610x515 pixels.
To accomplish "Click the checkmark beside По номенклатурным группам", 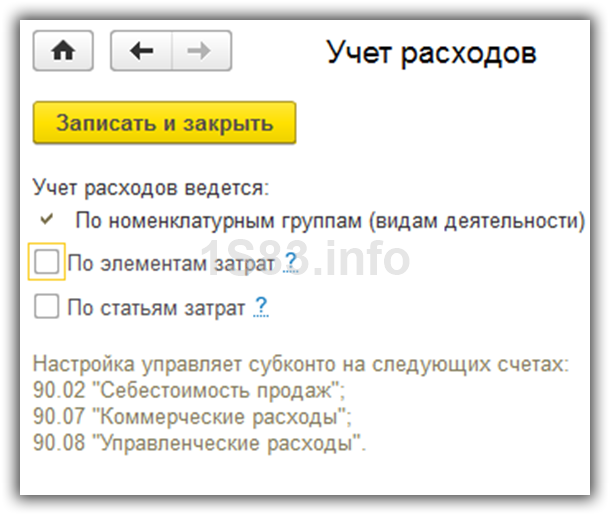I will (46, 219).
